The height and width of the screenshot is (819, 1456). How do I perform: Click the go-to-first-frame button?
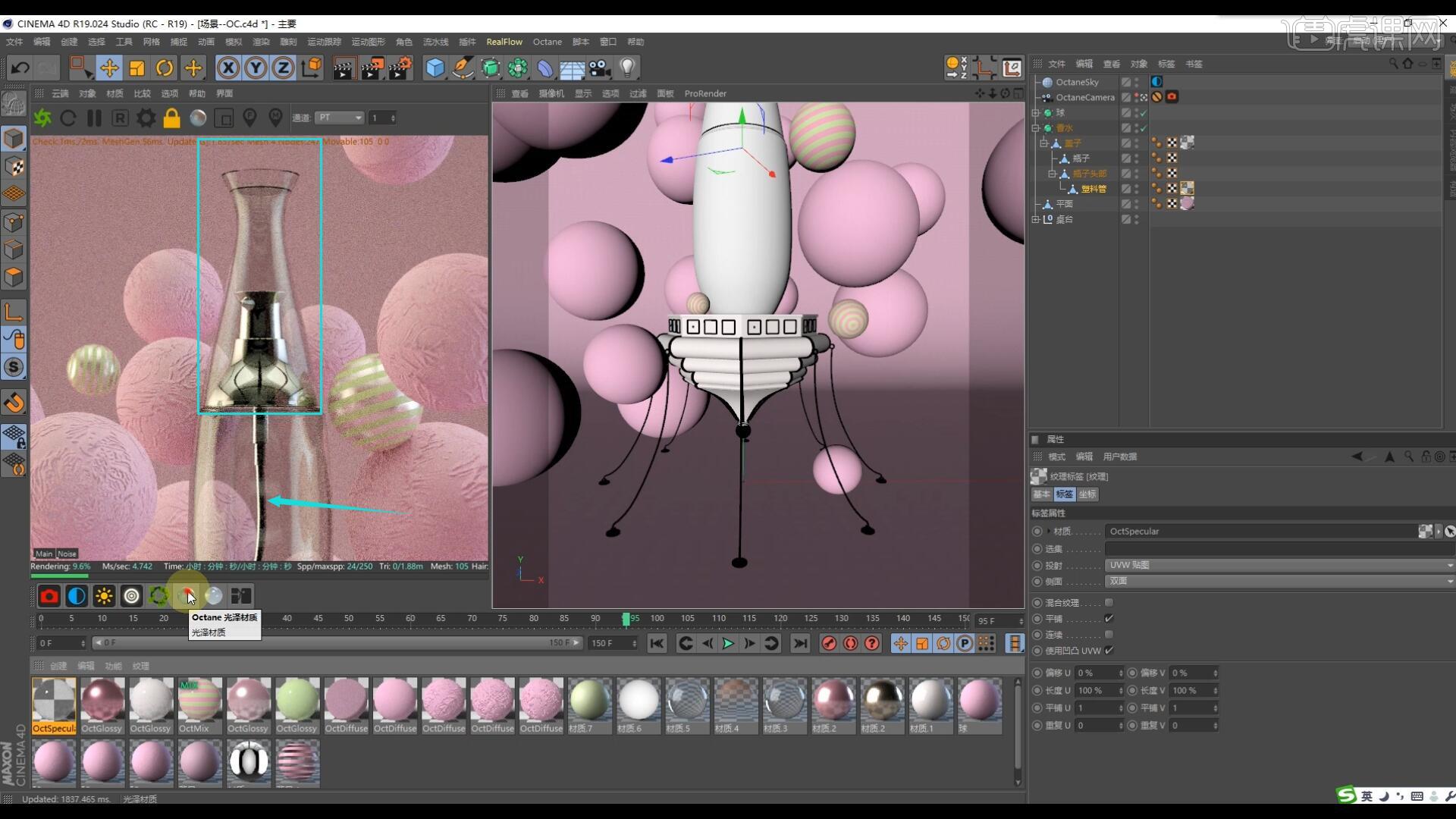(657, 643)
